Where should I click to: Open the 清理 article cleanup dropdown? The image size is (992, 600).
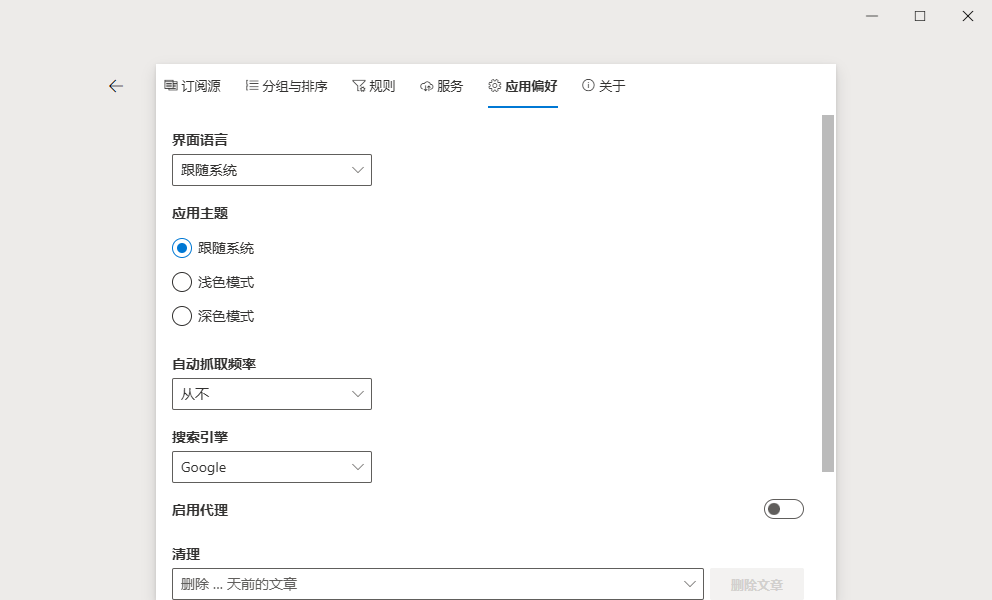[x=688, y=584]
